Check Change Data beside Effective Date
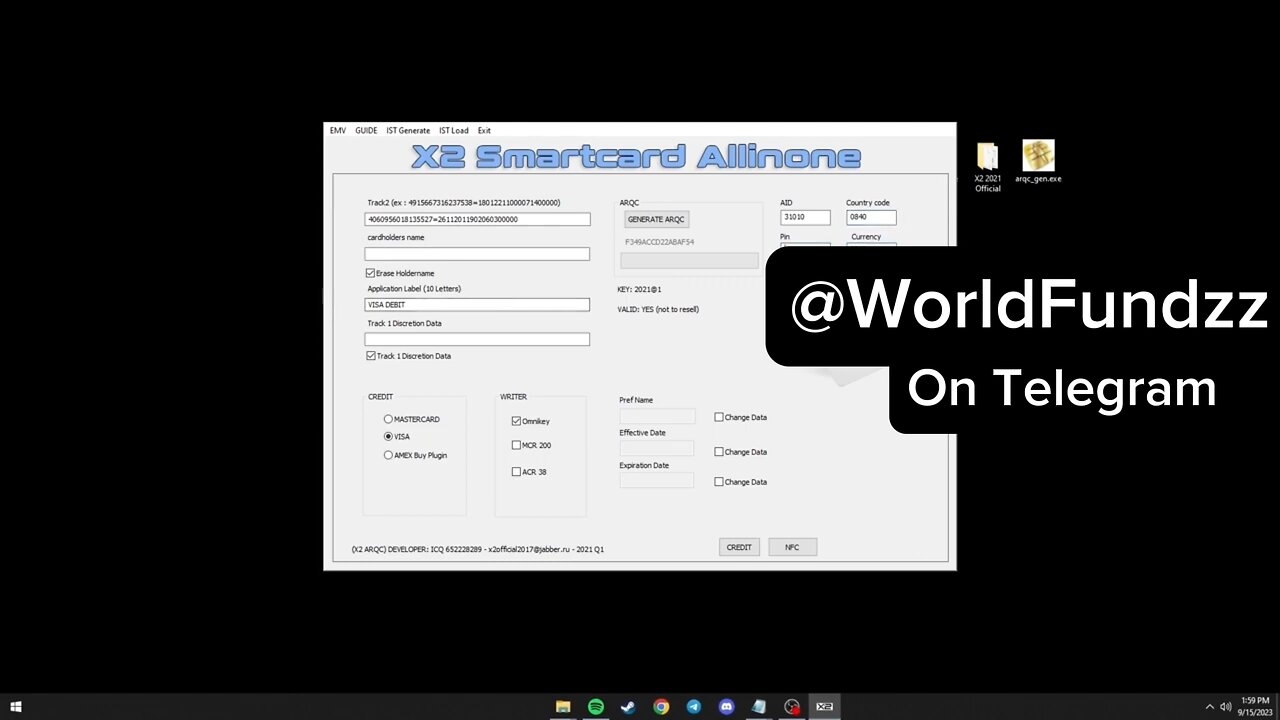 pyautogui.click(x=719, y=452)
